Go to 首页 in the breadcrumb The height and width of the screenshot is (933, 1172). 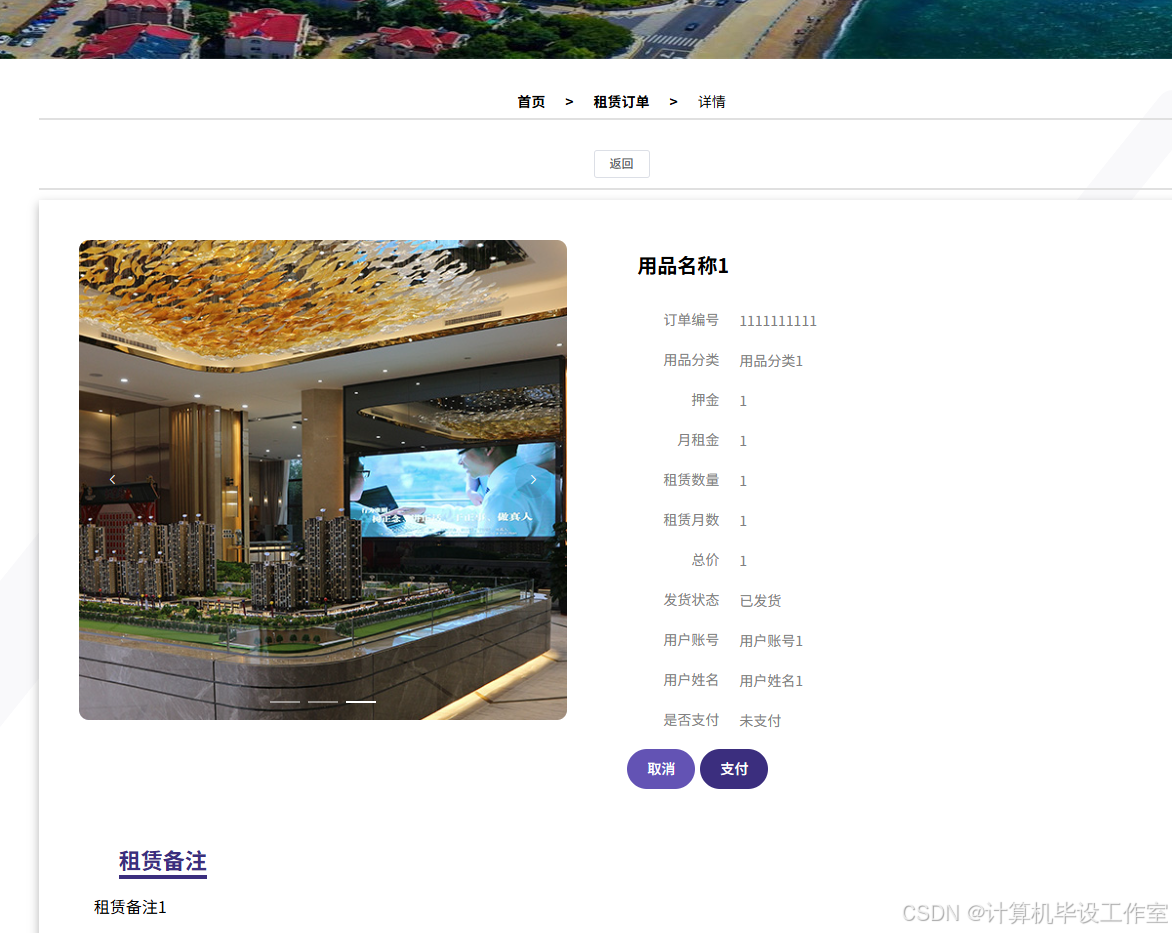tap(531, 102)
